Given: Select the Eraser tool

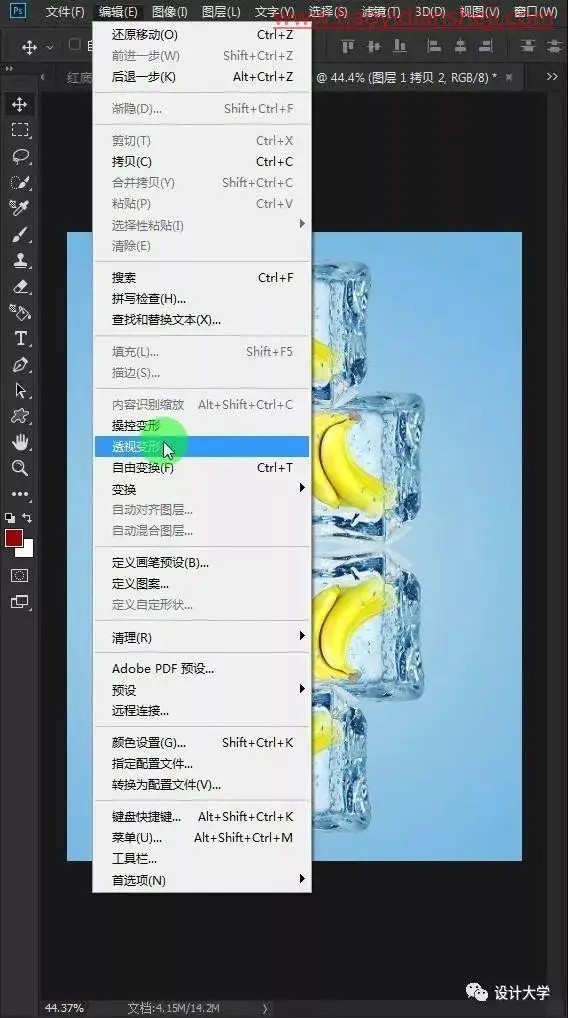Looking at the screenshot, I should (x=19, y=286).
